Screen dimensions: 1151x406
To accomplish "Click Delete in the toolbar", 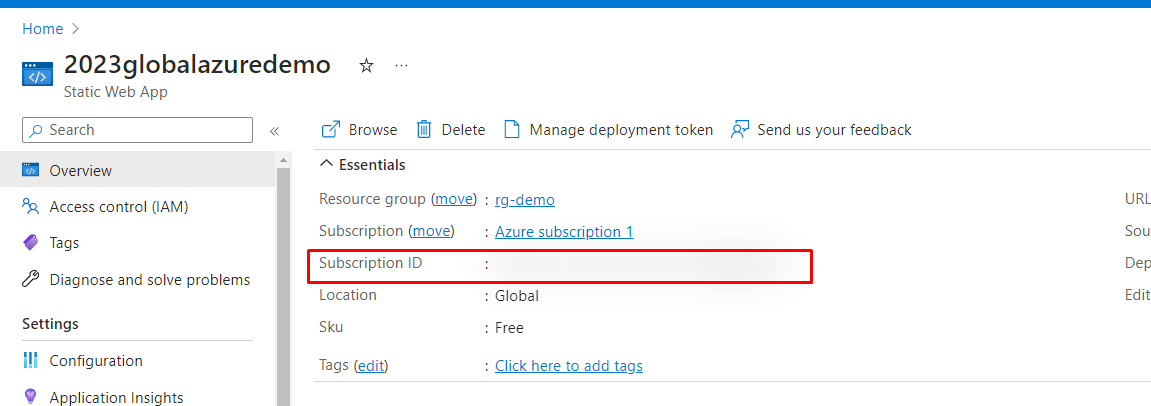I will click(x=451, y=130).
